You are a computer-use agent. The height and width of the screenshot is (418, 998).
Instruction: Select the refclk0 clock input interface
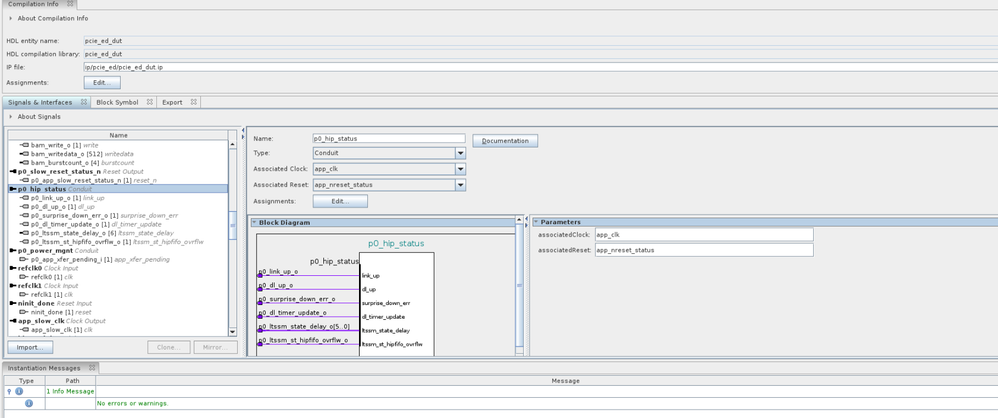coord(31,268)
